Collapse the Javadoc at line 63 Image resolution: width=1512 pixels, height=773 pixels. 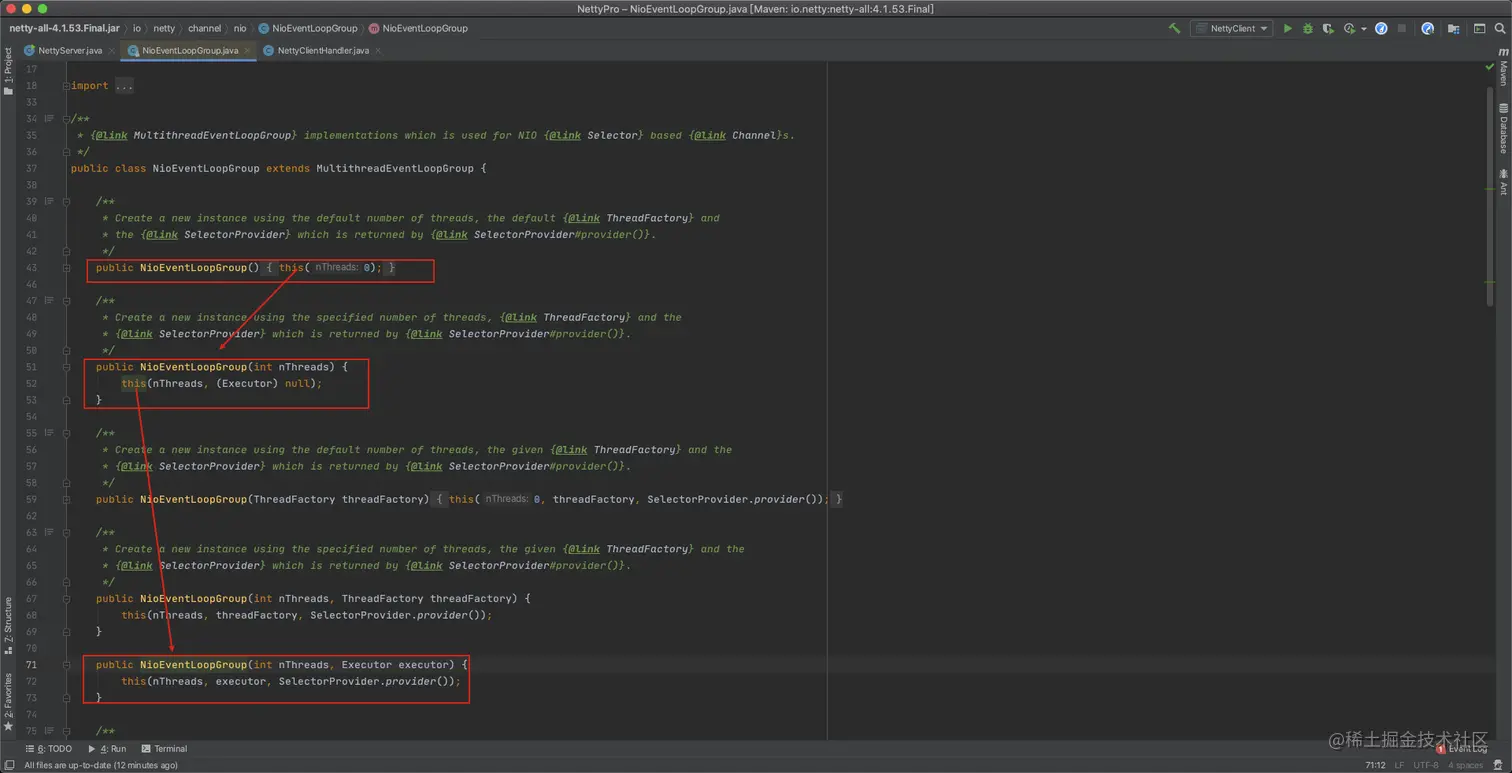[66, 532]
